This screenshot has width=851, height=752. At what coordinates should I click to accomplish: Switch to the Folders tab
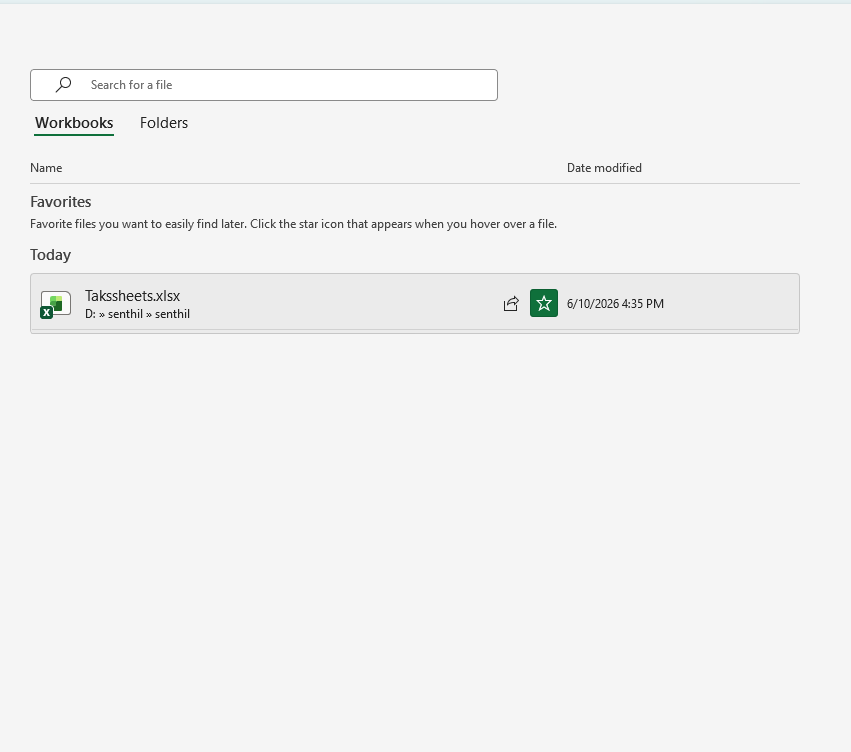pyautogui.click(x=164, y=123)
